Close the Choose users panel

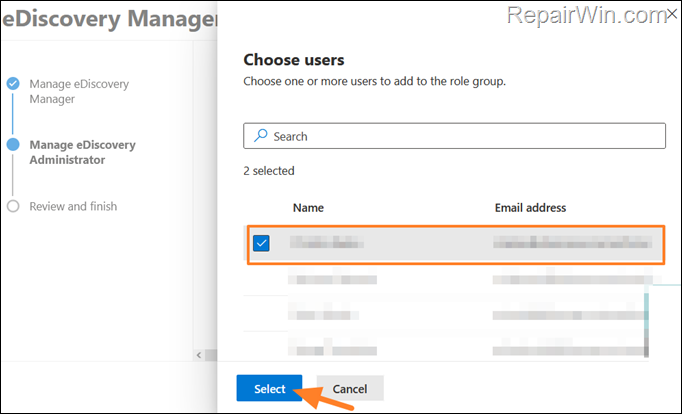672,14
